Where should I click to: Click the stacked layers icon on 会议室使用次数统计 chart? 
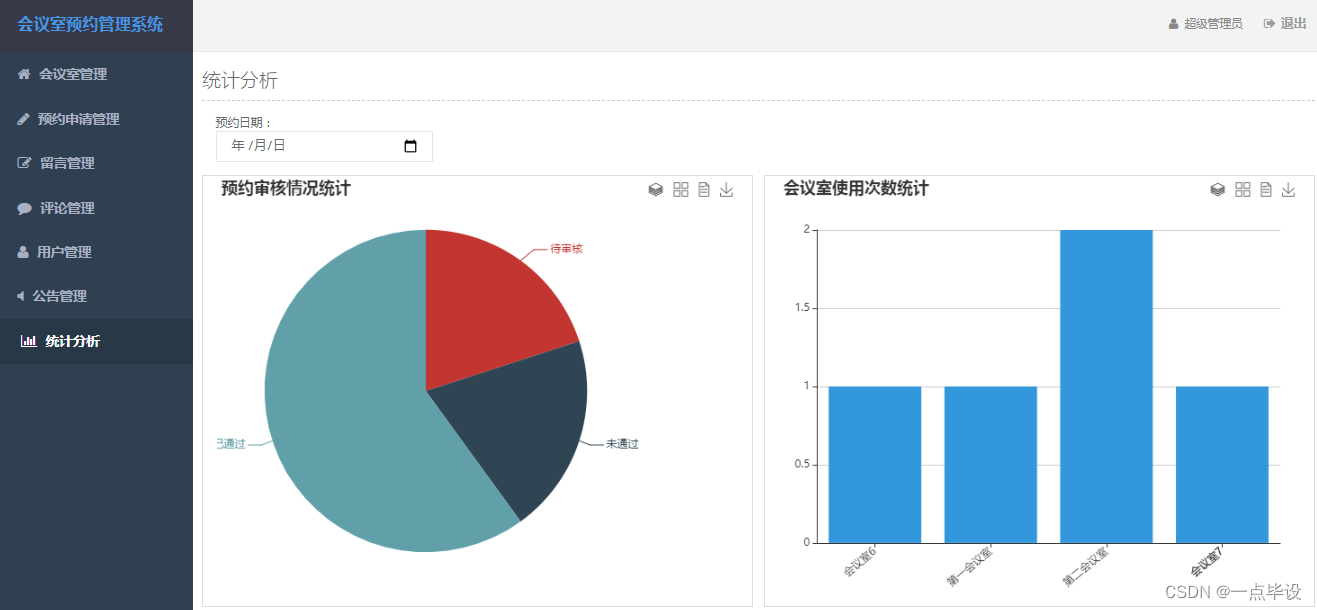tap(1218, 190)
